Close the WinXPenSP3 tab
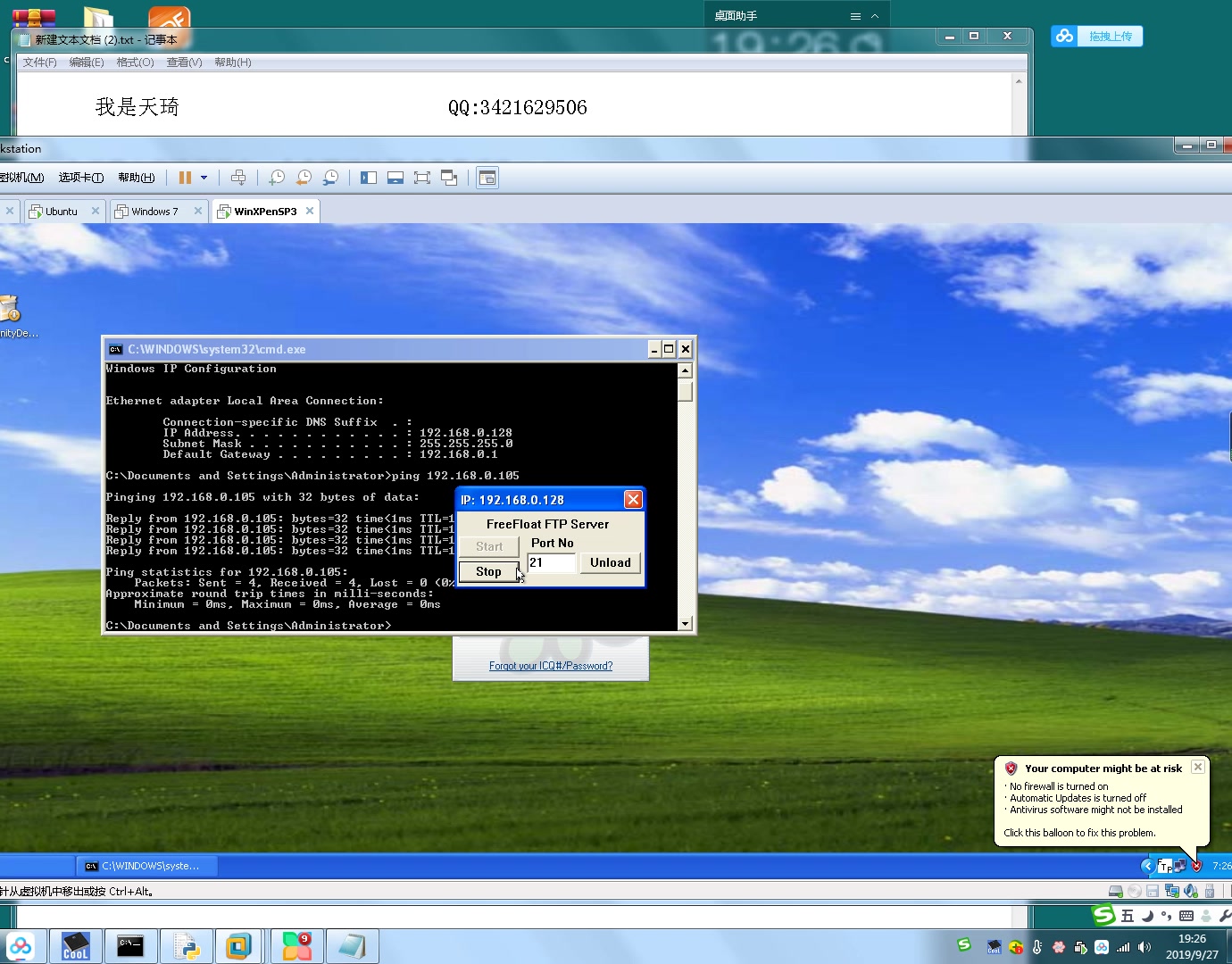Screen dimensions: 1232x964 [310, 212]
